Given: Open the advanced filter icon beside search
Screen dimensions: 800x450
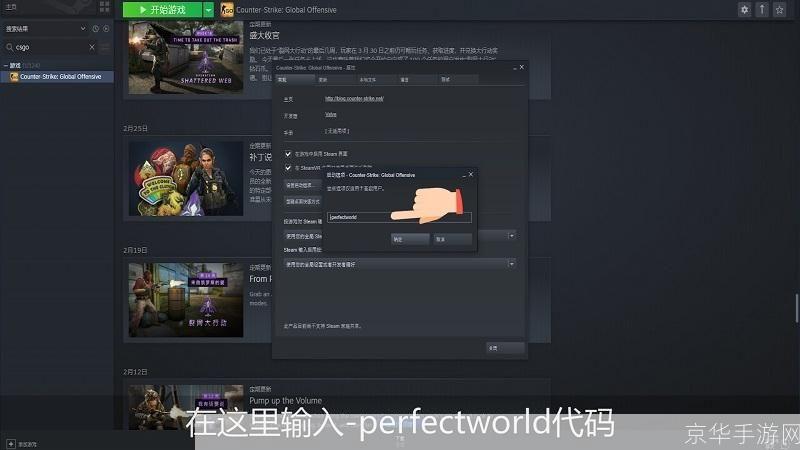Looking at the screenshot, I should 105,47.
